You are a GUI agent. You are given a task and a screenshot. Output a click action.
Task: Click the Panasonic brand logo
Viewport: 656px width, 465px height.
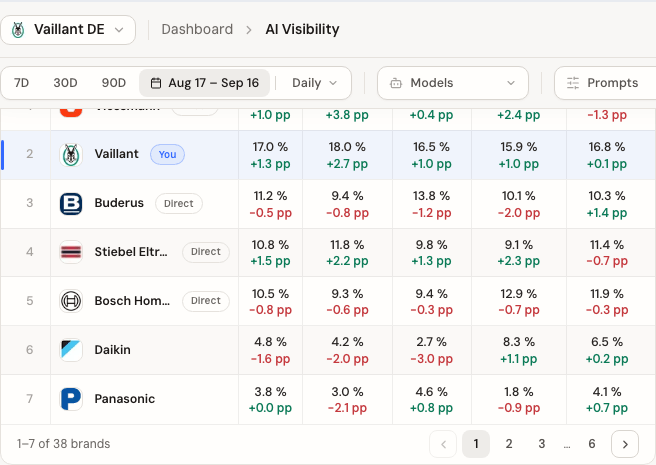coord(71,399)
